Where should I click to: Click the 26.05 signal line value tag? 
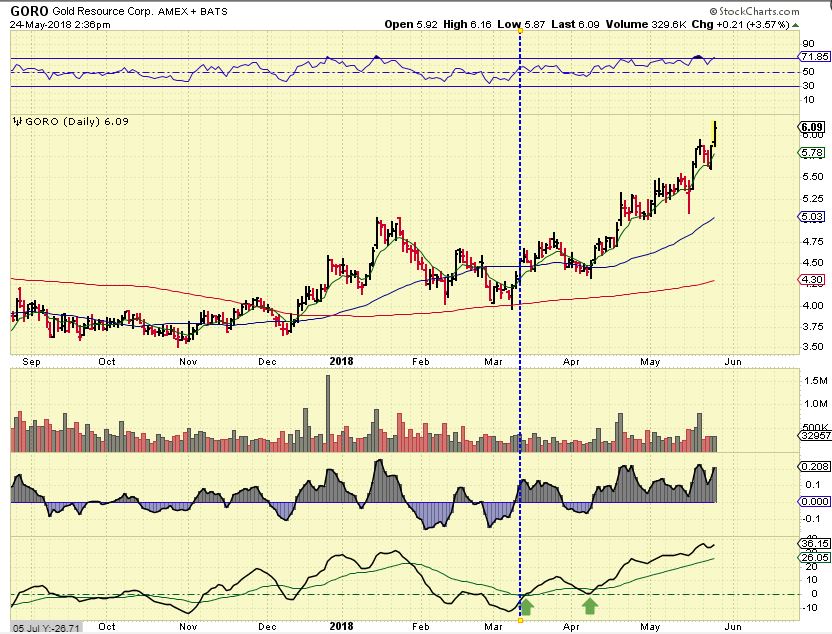[814, 557]
